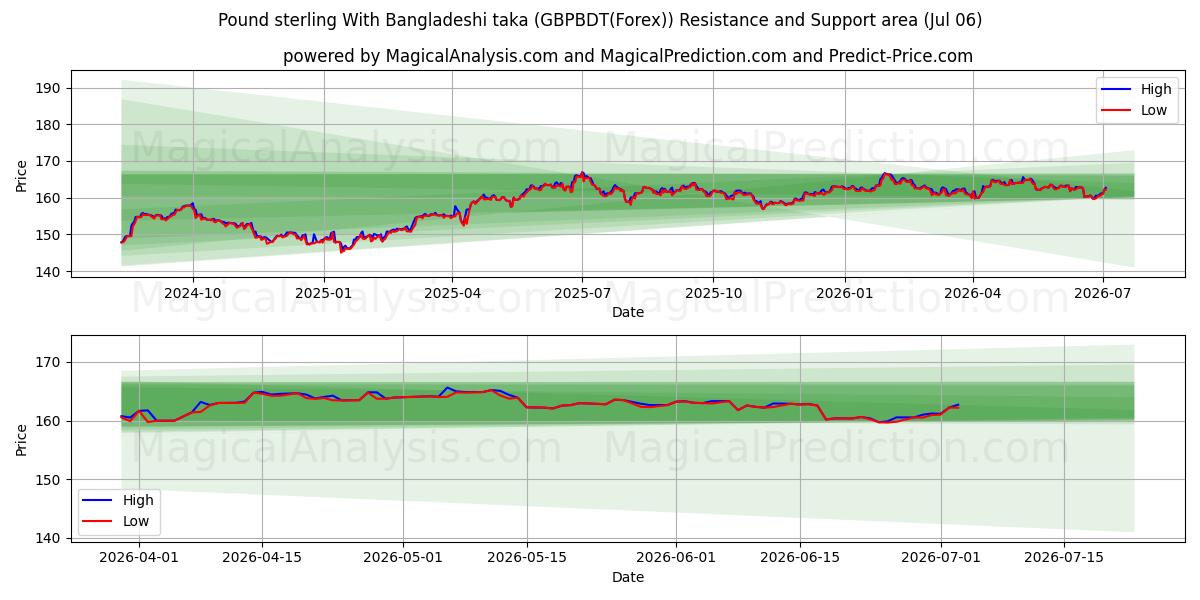Click the 2026-04-15 label on lower axis
1200x600 pixels.
click(x=262, y=559)
